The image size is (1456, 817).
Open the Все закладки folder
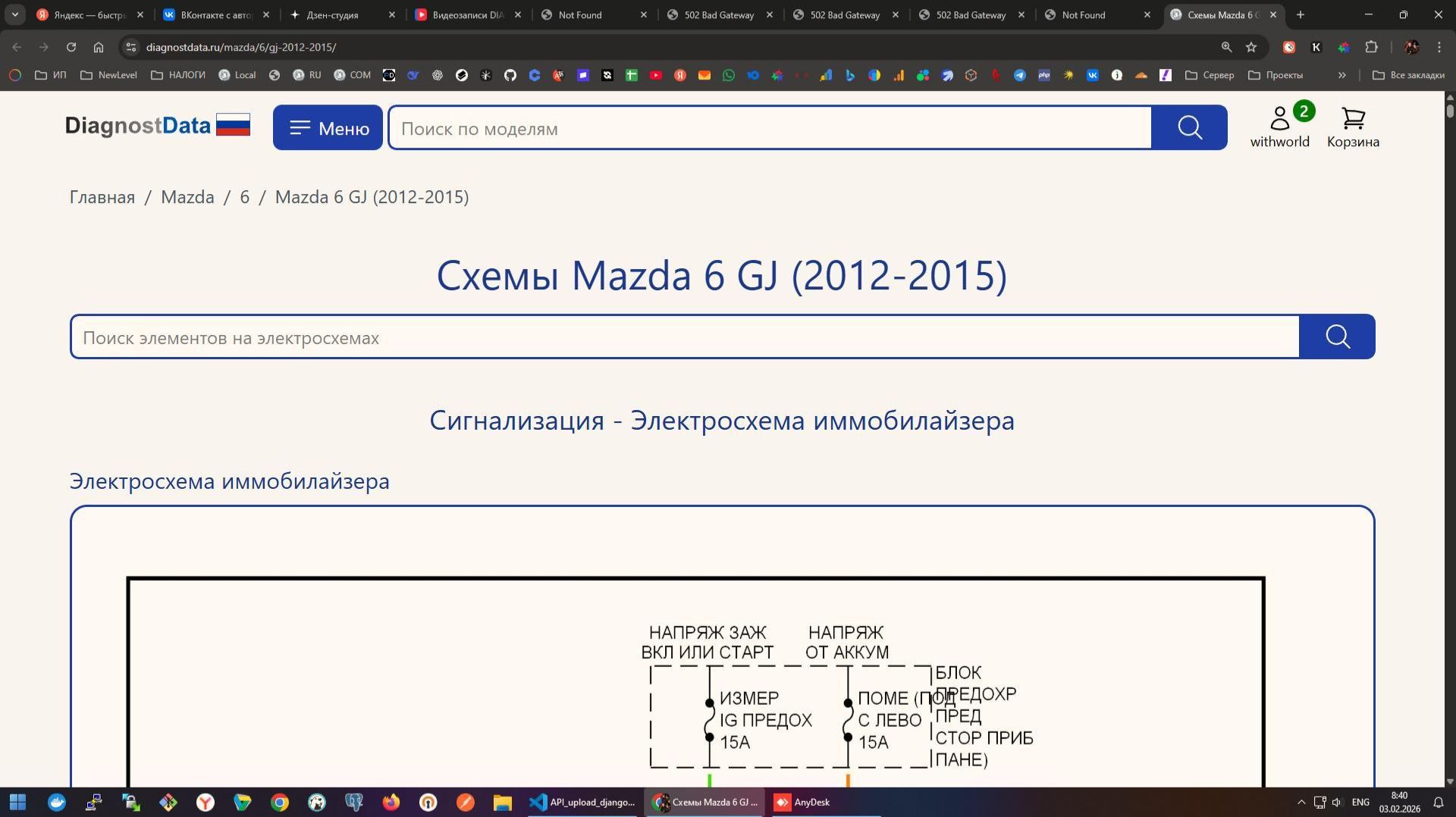1409,75
